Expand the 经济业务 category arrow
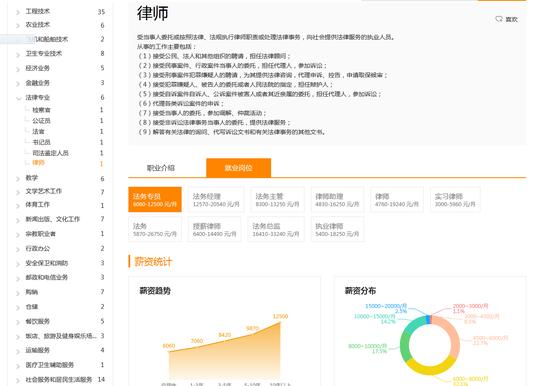The width and height of the screenshot is (550, 386). pyautogui.click(x=18, y=69)
